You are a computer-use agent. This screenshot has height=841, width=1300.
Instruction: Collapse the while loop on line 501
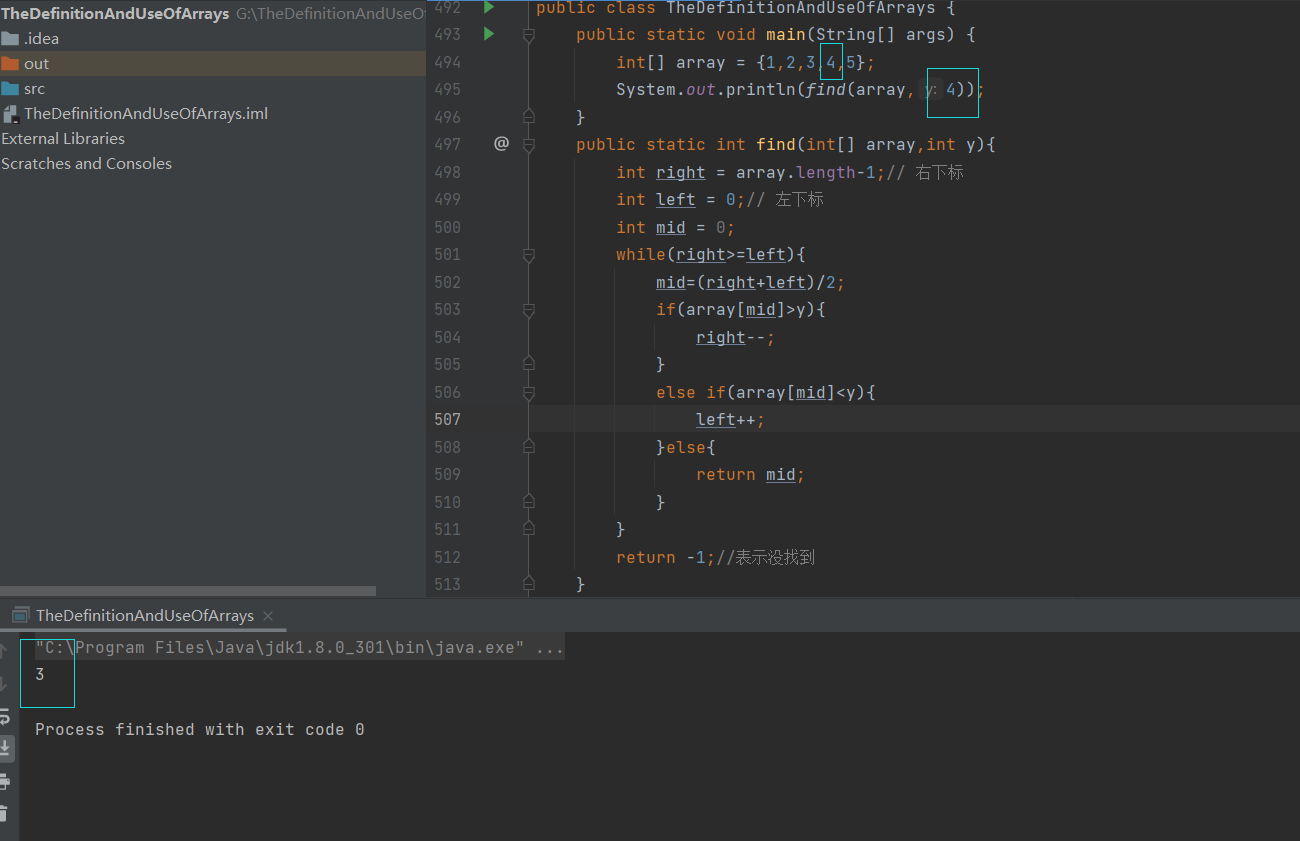point(529,255)
